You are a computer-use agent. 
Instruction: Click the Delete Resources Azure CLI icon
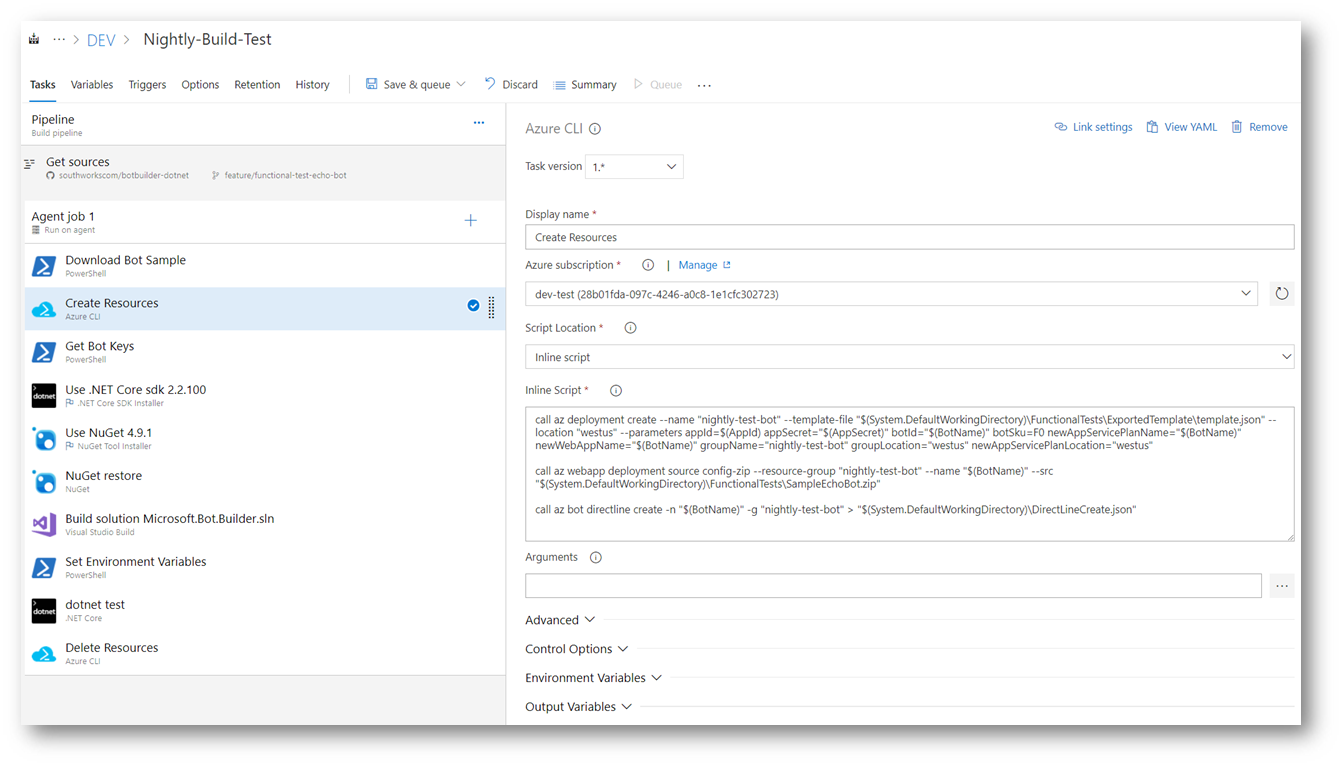click(x=44, y=654)
